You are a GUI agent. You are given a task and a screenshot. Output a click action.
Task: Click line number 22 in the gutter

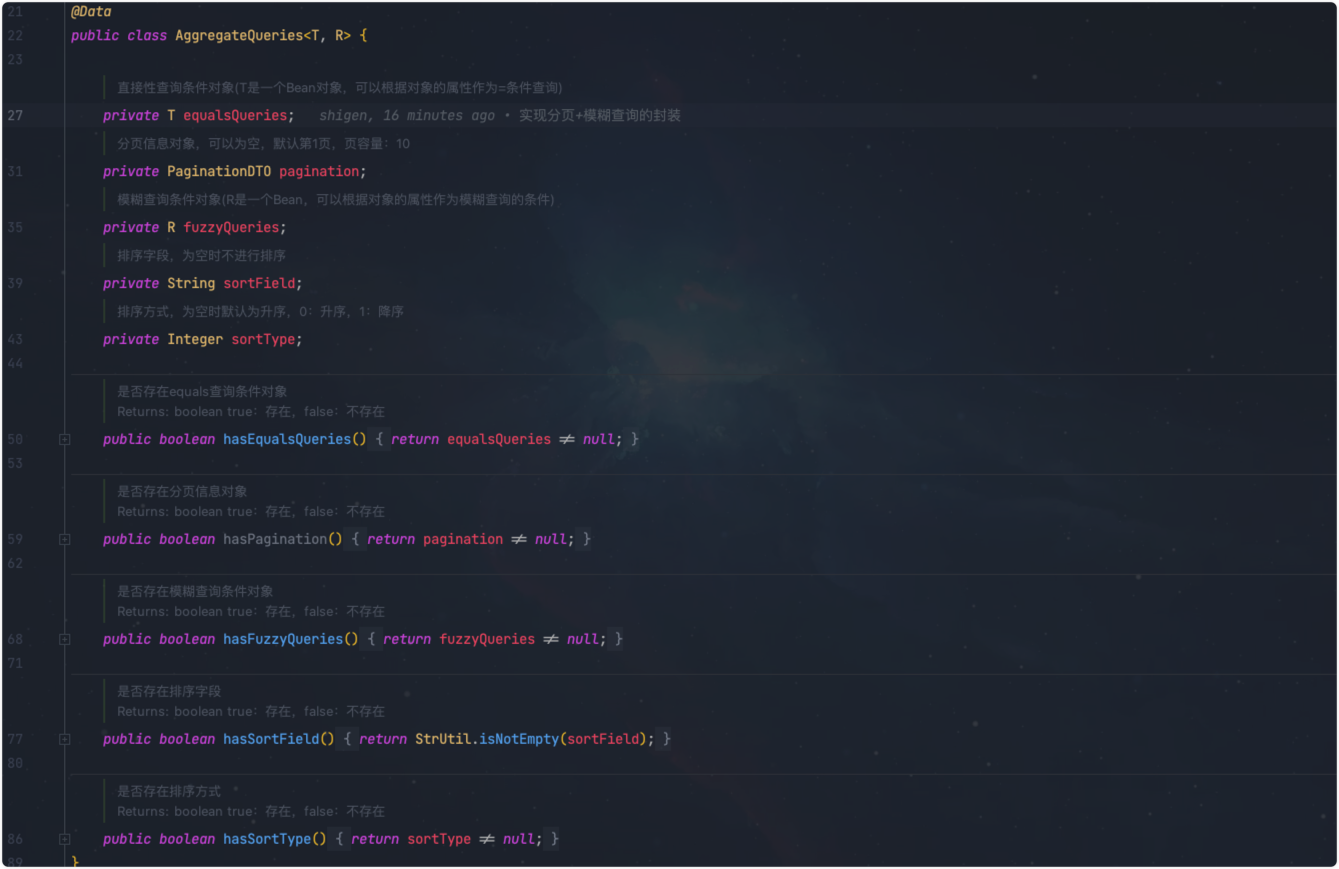coord(14,36)
